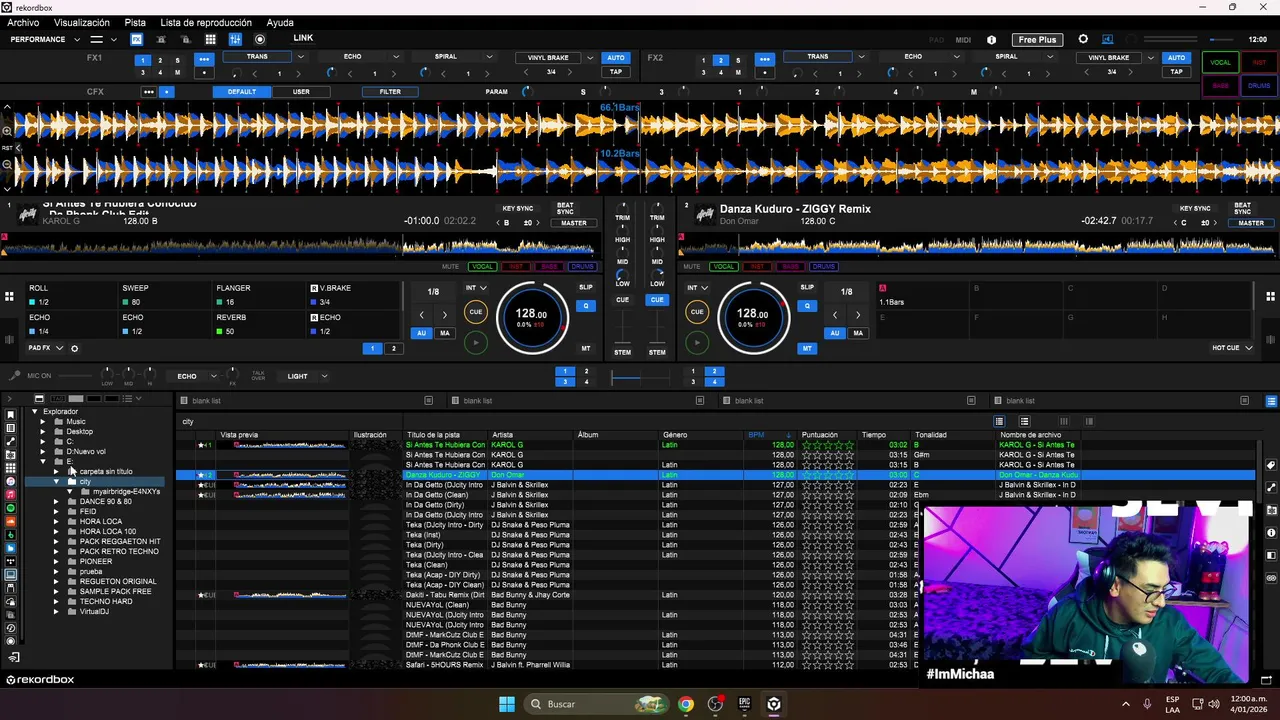Open the Lista de reproducción menu
This screenshot has width=1280, height=720.
[206, 22]
